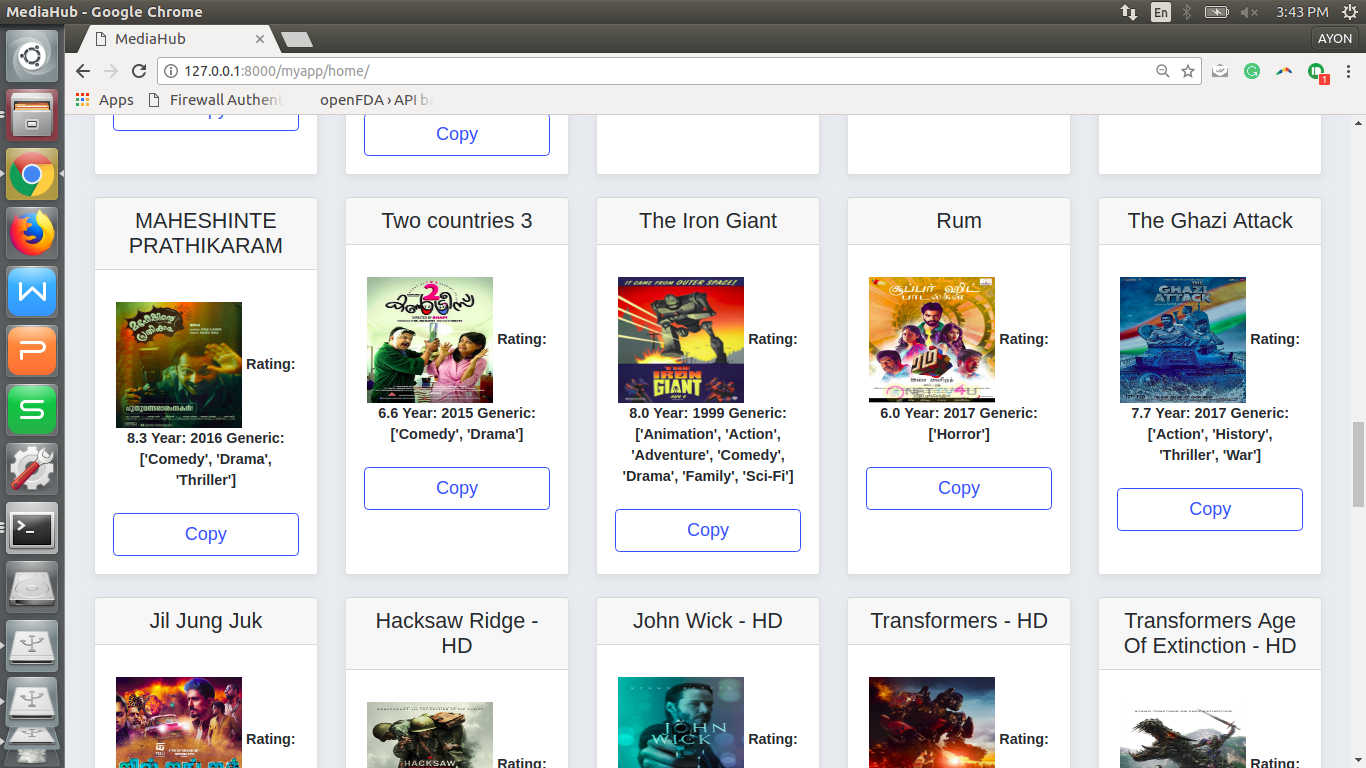This screenshot has width=1366, height=768.
Task: Open site information icon in address bar
Action: (x=171, y=71)
